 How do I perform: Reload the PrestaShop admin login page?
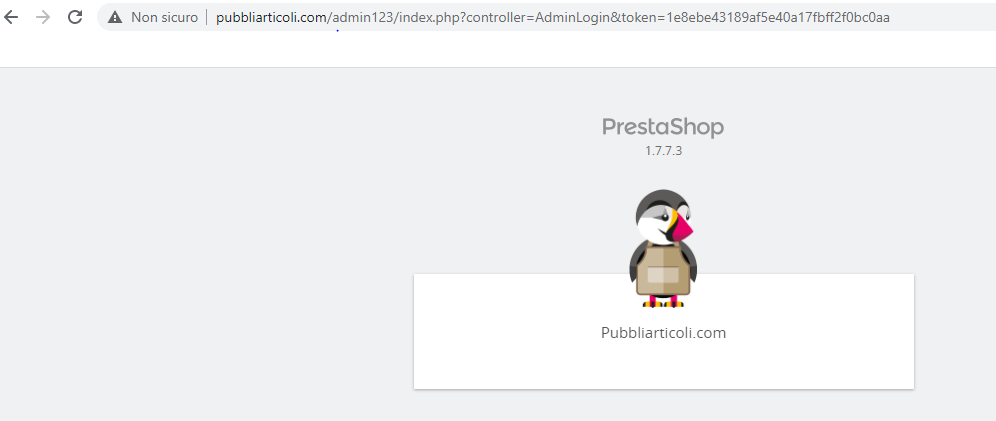[75, 17]
